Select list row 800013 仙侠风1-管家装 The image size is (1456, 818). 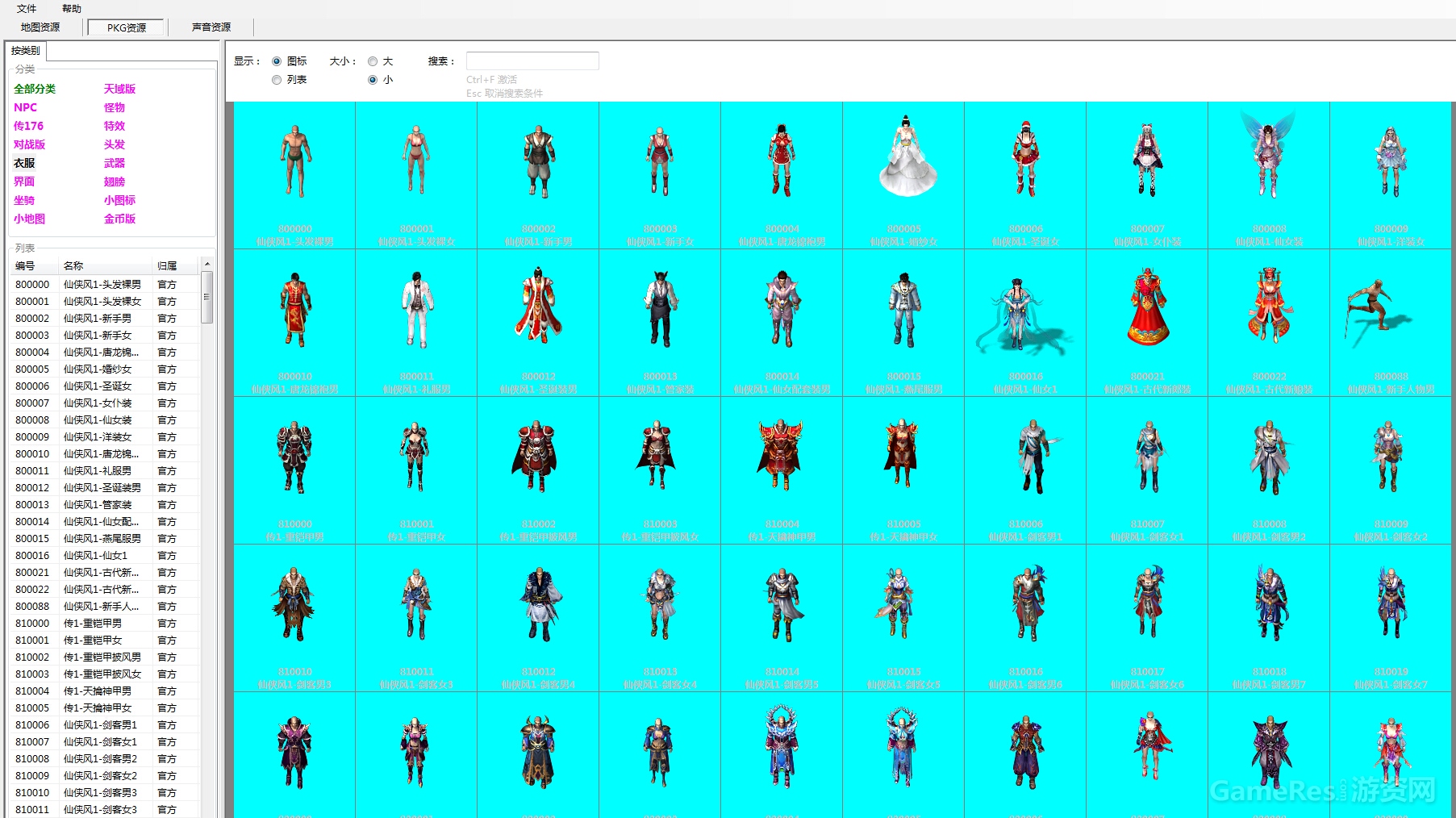tap(105, 505)
